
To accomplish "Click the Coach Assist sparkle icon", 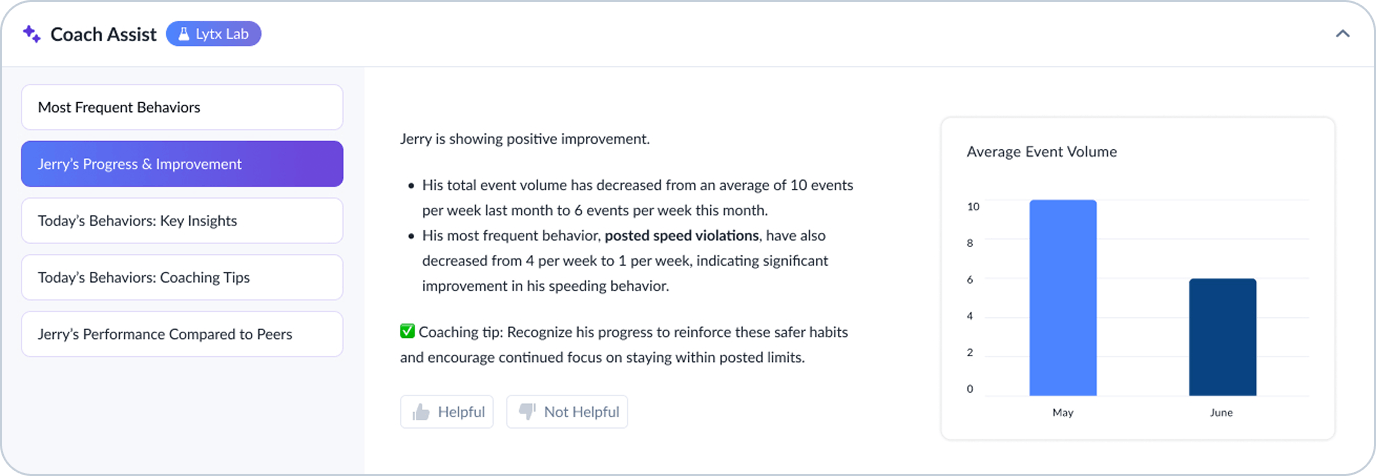I will click(31, 34).
